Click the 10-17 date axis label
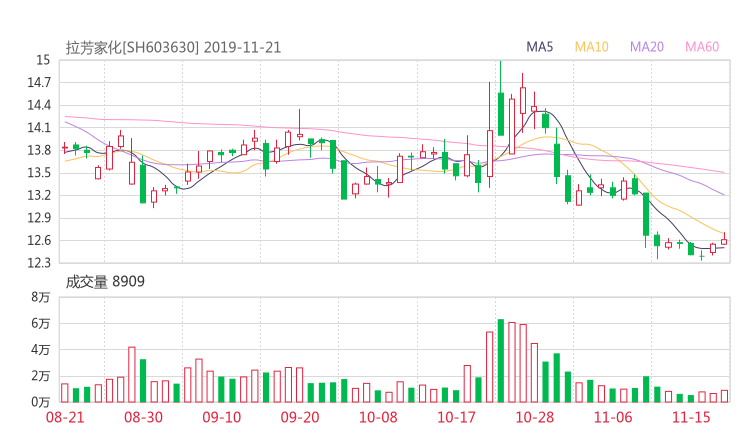 tap(456, 417)
